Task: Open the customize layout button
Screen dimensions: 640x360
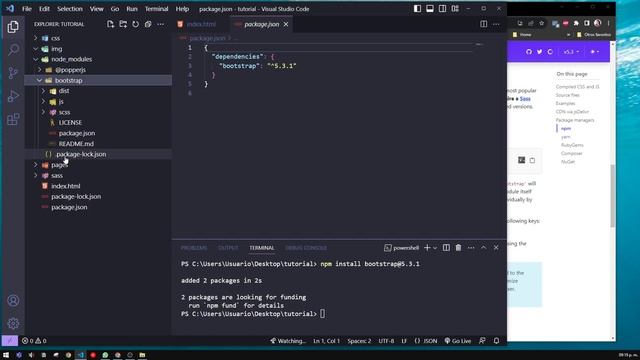Action: (455, 9)
